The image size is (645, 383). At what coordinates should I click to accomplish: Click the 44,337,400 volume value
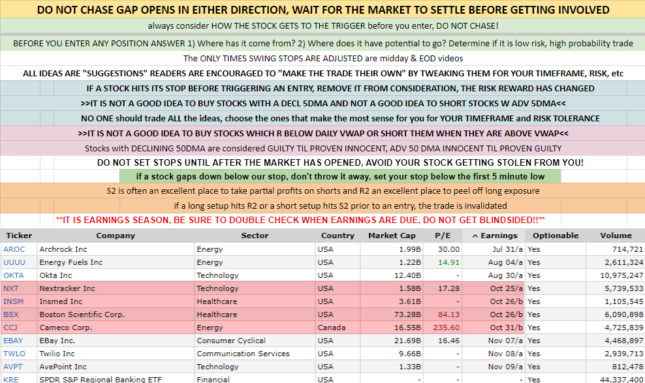622,379
